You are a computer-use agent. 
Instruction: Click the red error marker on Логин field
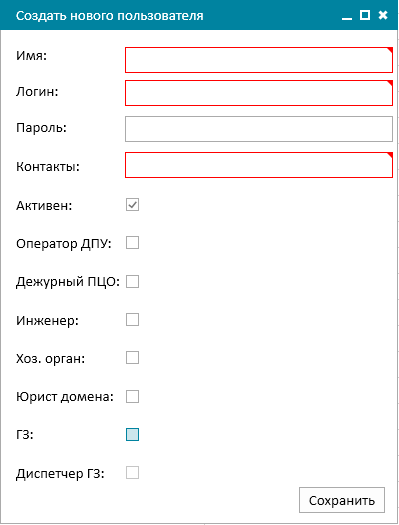(x=390, y=82)
